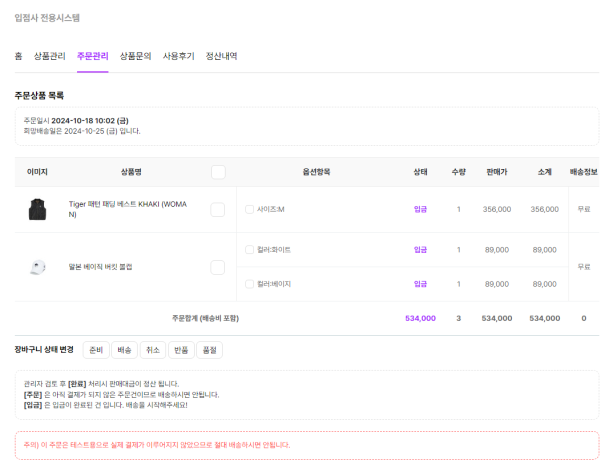Switch to the 상품관리 tab
The image size is (613, 471).
50,56
